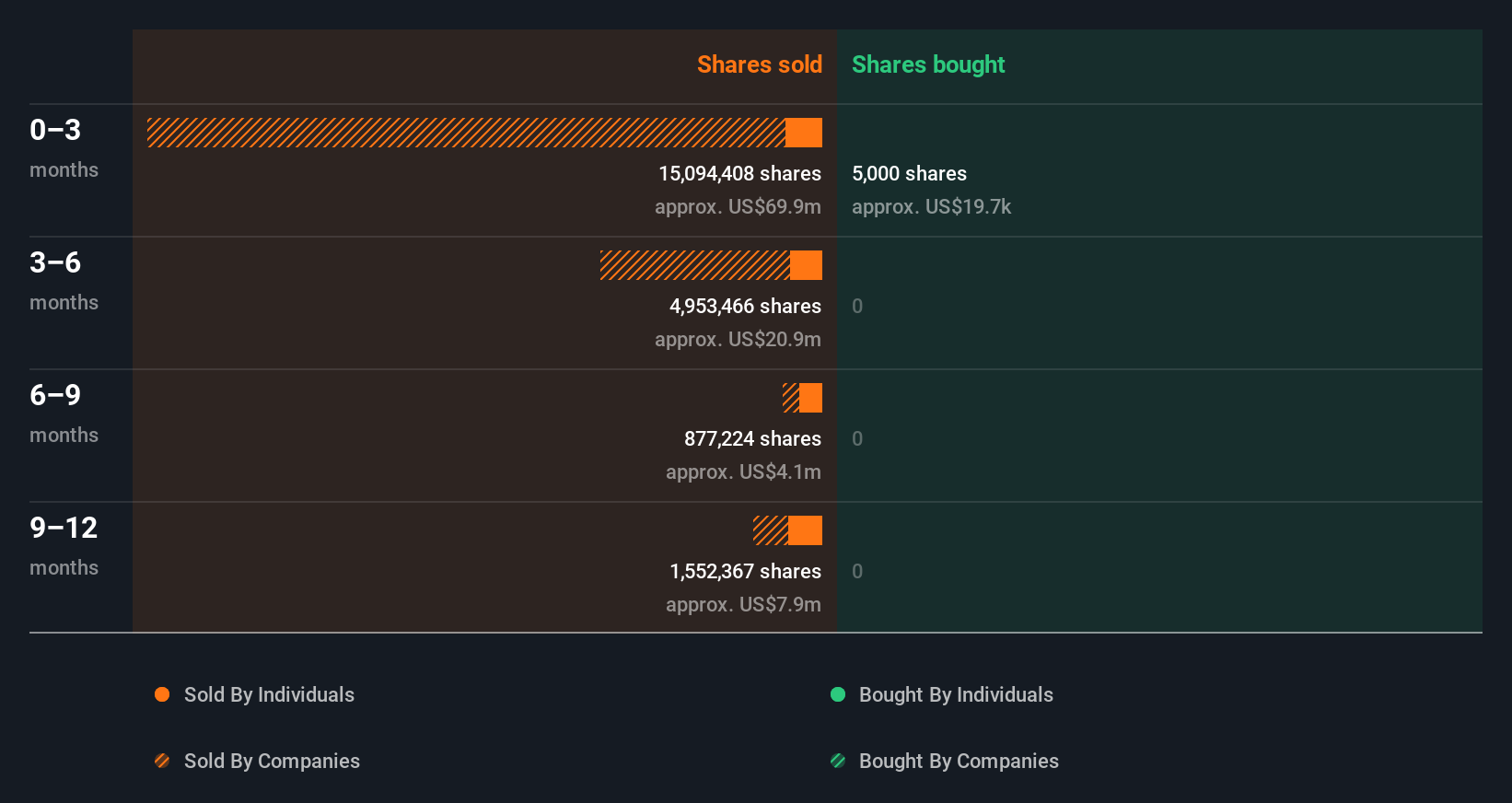Click the green Bought By Individuals legend dot
This screenshot has width=1512, height=803.
tap(838, 694)
